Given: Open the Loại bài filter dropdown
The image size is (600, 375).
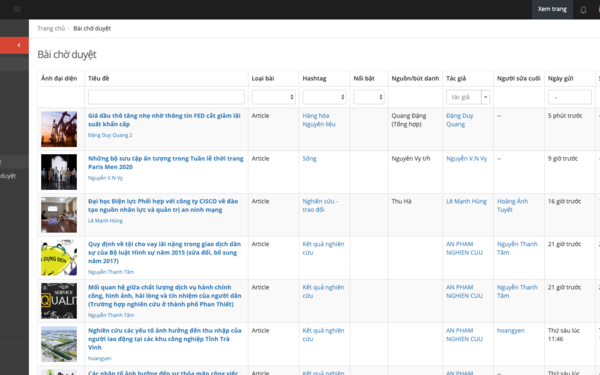Looking at the screenshot, I should [273, 97].
